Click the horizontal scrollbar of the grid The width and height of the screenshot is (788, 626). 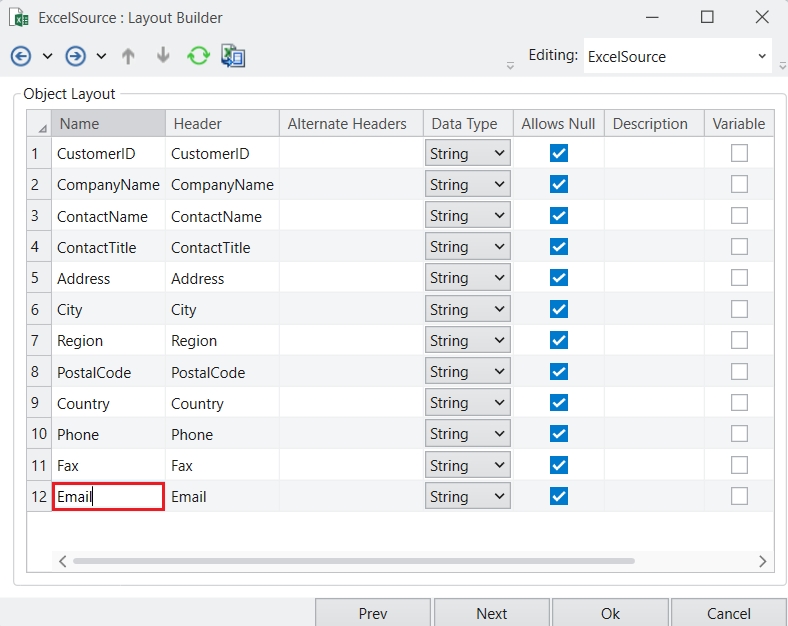pyautogui.click(x=353, y=561)
